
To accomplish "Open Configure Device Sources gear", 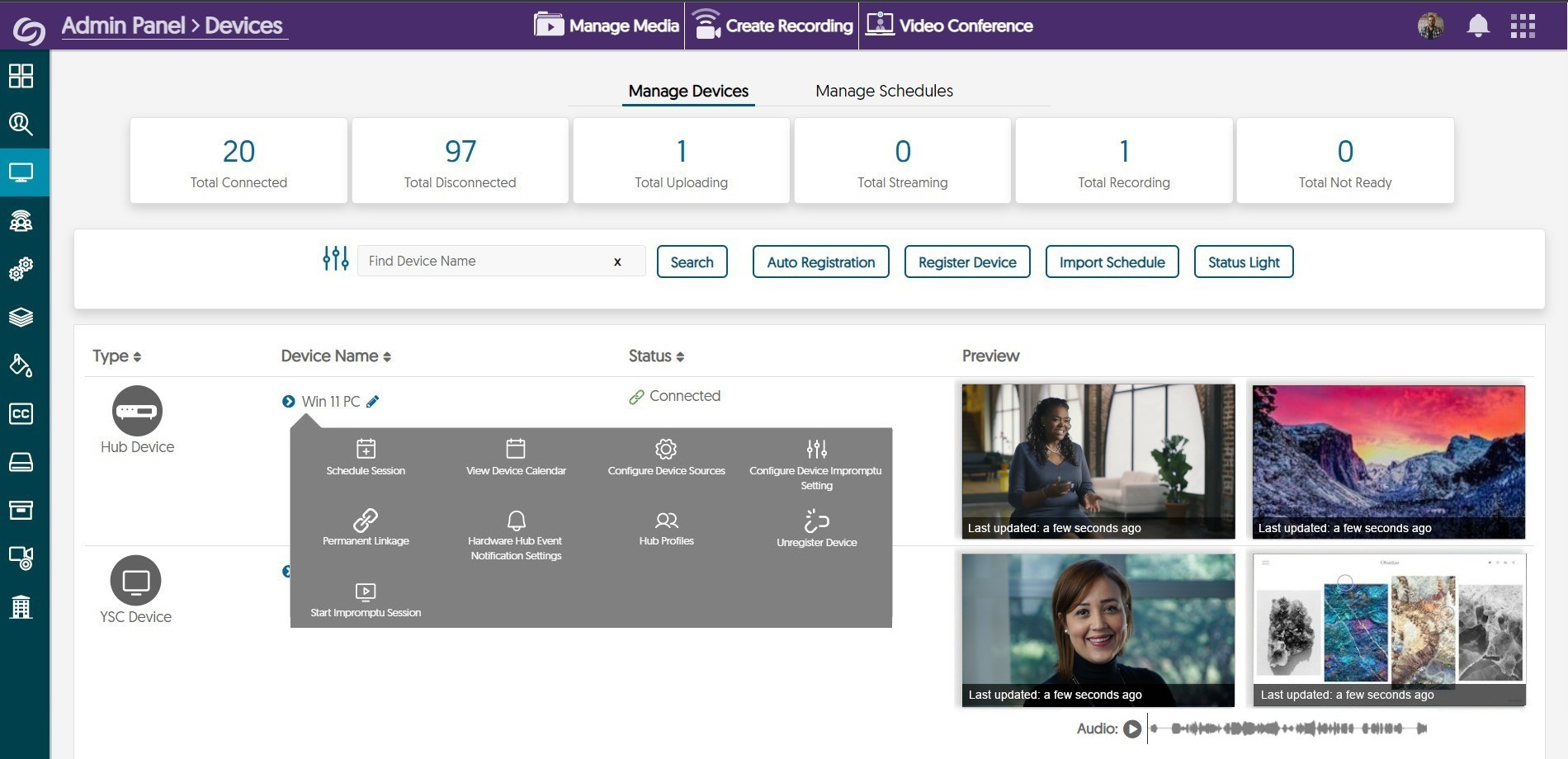I will (666, 458).
